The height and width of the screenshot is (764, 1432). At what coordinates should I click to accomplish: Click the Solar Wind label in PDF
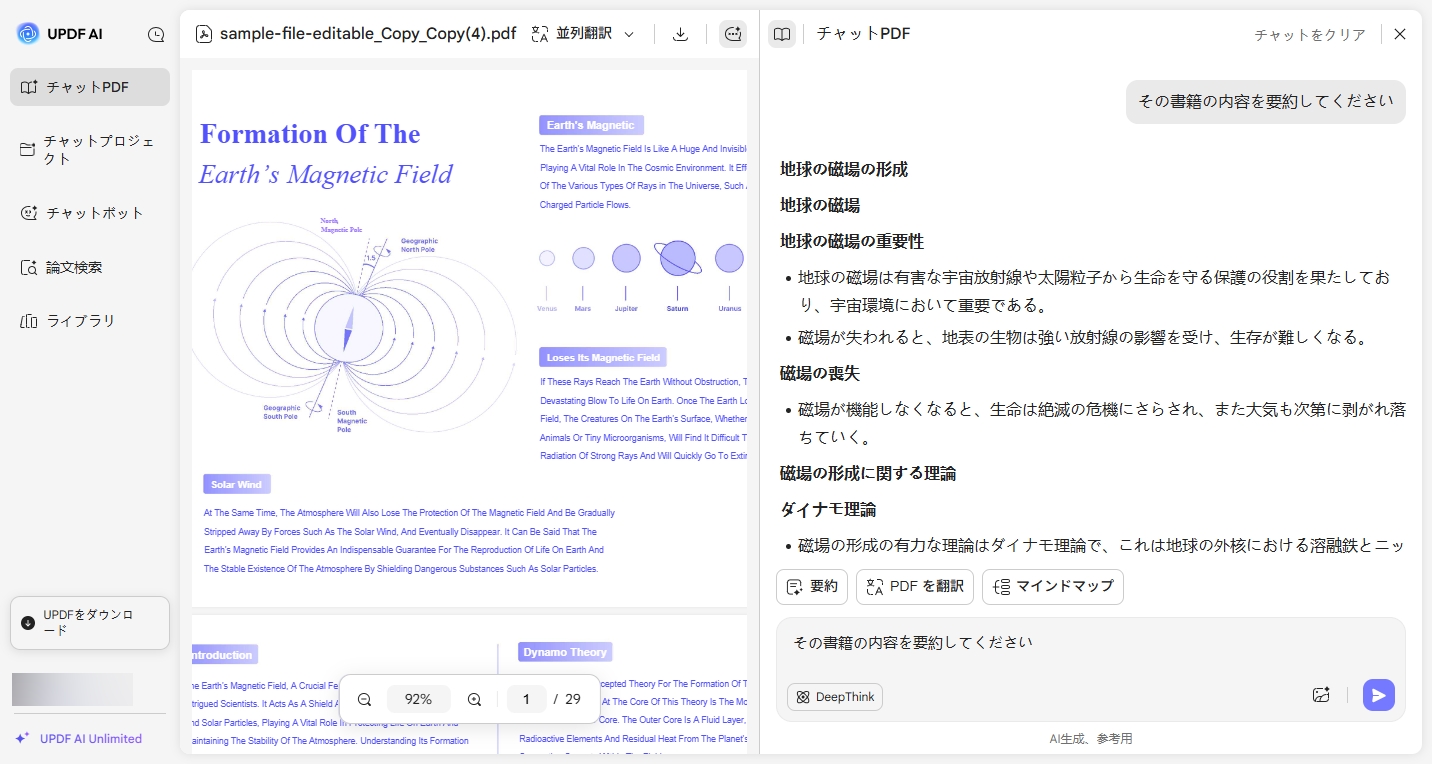(x=236, y=484)
